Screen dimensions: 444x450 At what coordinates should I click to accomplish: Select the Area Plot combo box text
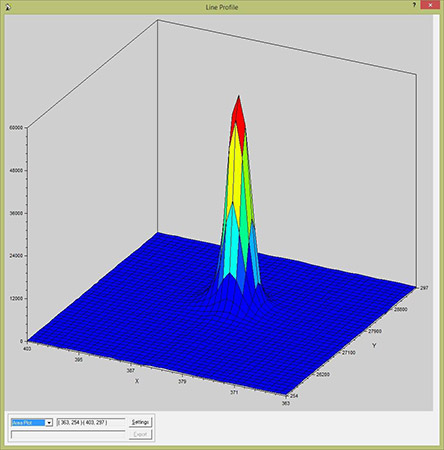28,423
